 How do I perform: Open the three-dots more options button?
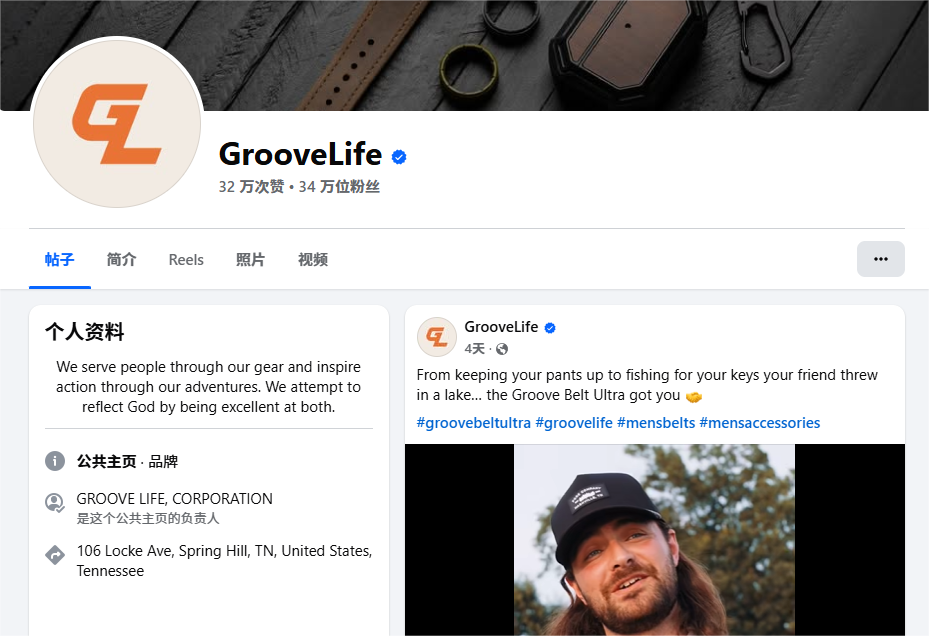(880, 259)
